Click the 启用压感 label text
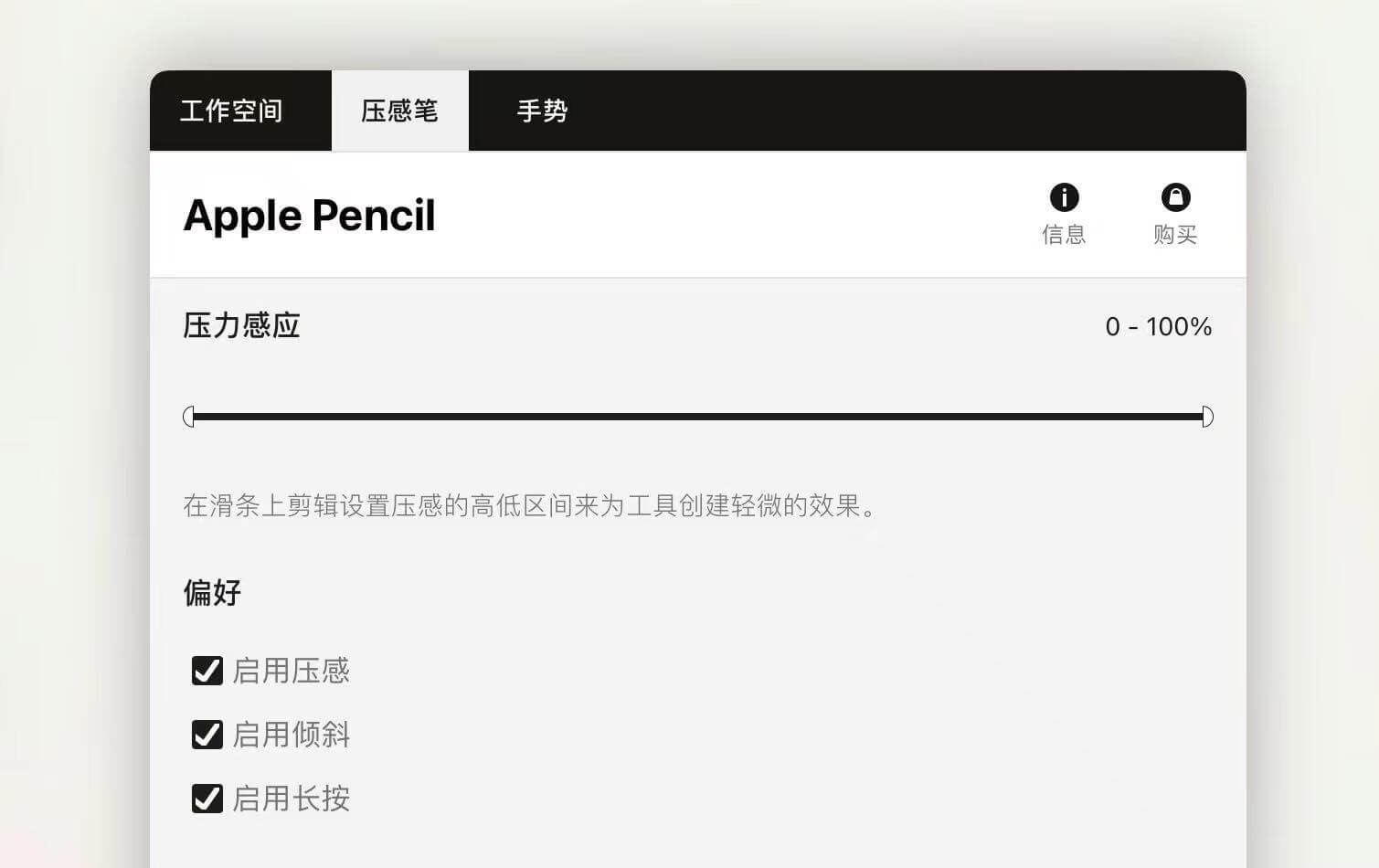 coord(292,671)
